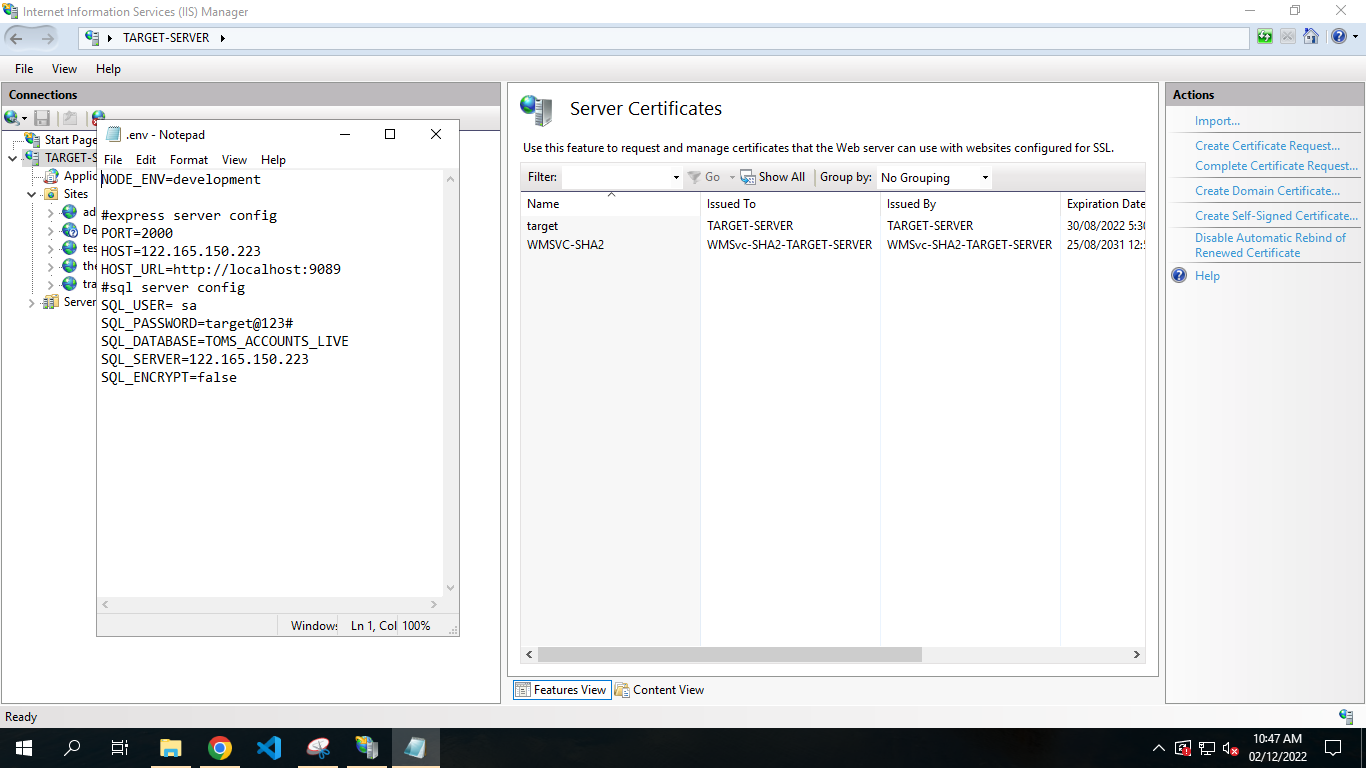Click the Create New Connection globe icon

(x=13, y=118)
